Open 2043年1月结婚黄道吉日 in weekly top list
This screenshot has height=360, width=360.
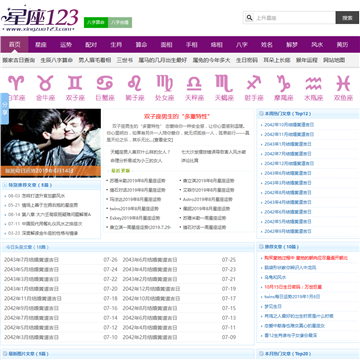[x=288, y=144]
